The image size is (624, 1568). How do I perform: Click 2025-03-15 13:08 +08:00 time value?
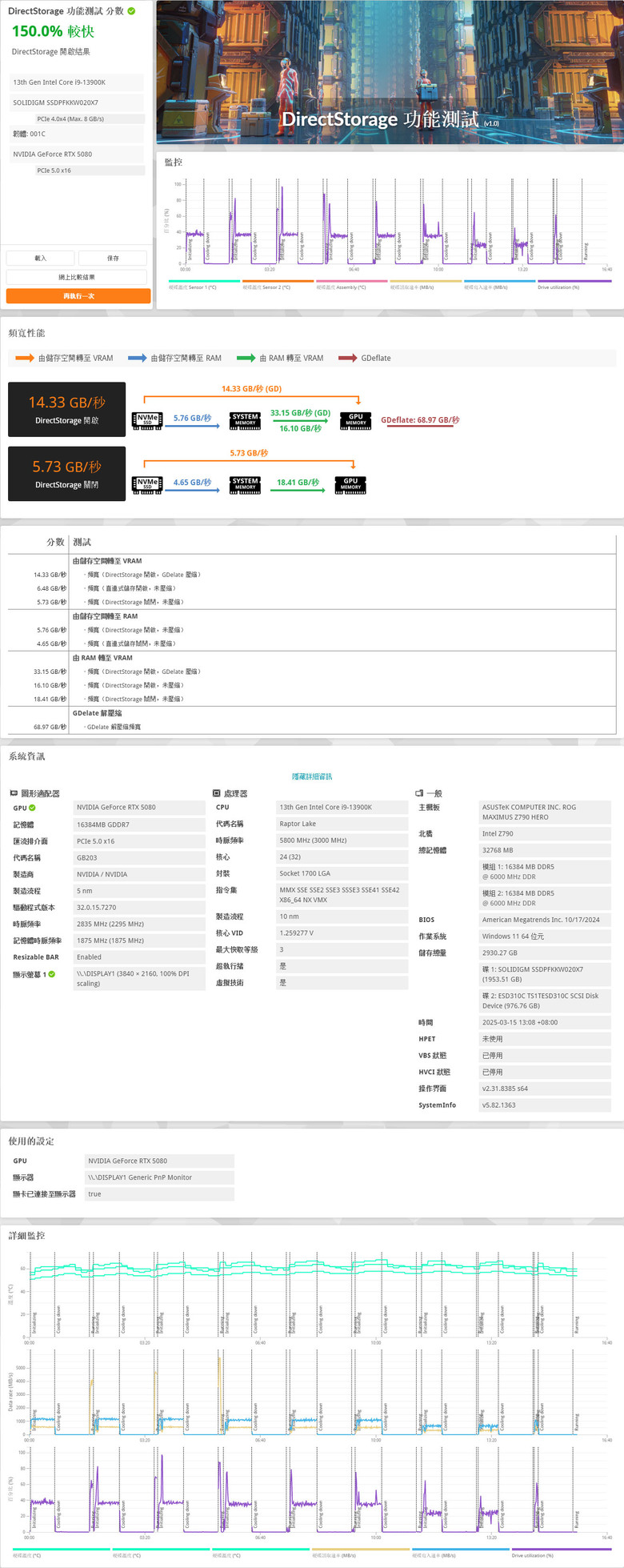(545, 1022)
